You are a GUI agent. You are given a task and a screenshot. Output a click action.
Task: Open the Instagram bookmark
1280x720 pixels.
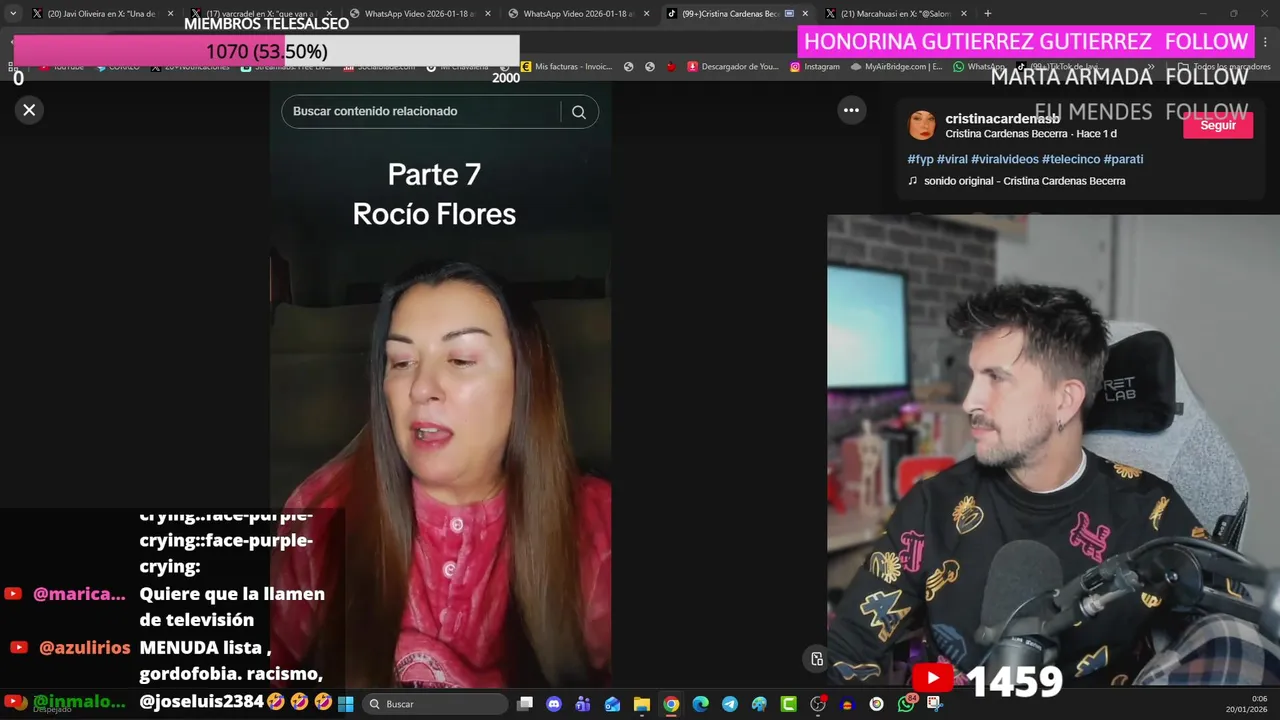point(815,67)
